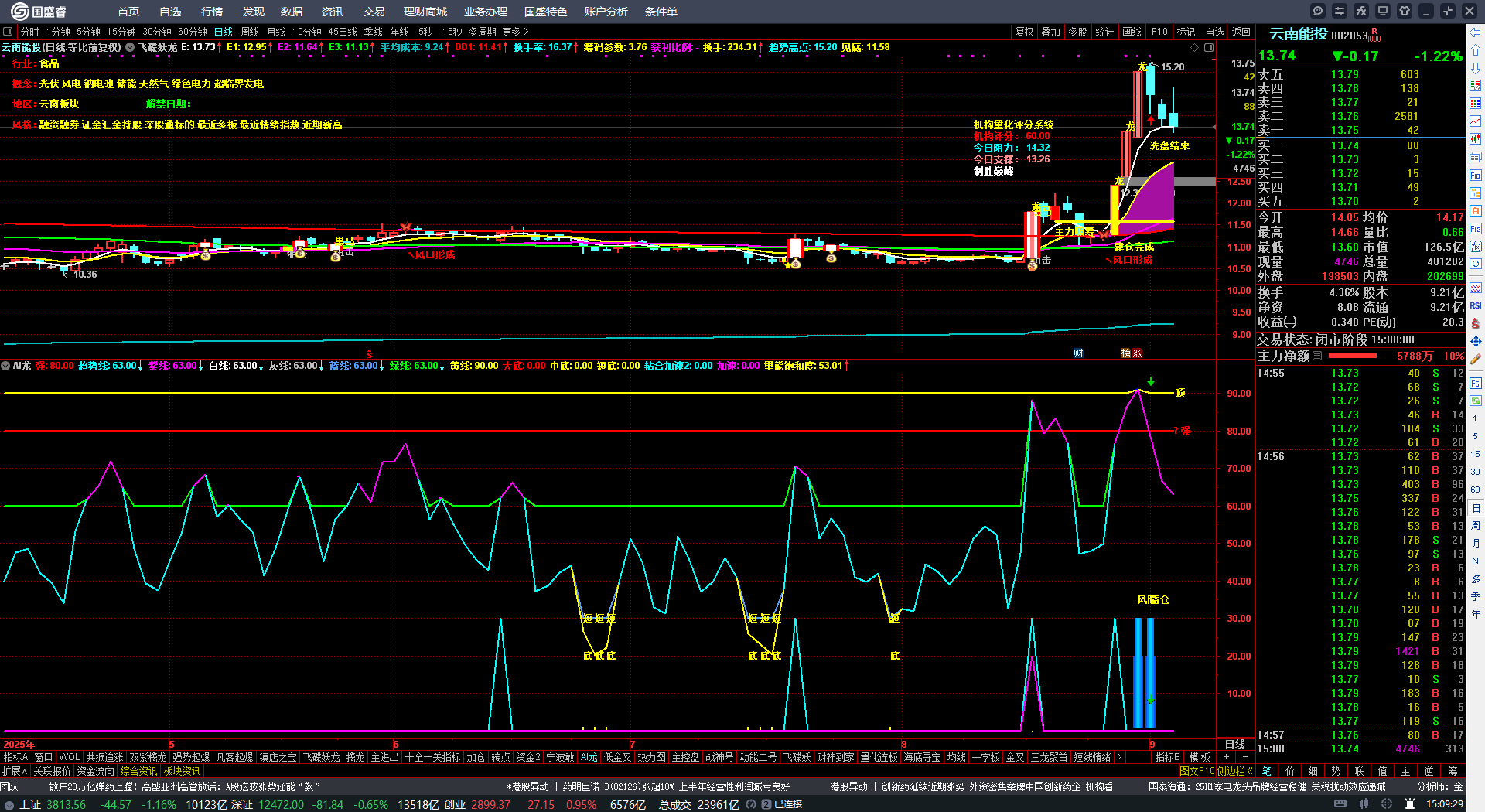This screenshot has width=1485, height=812.
Task: Open the 模板 template dropdown
Action: (1200, 757)
